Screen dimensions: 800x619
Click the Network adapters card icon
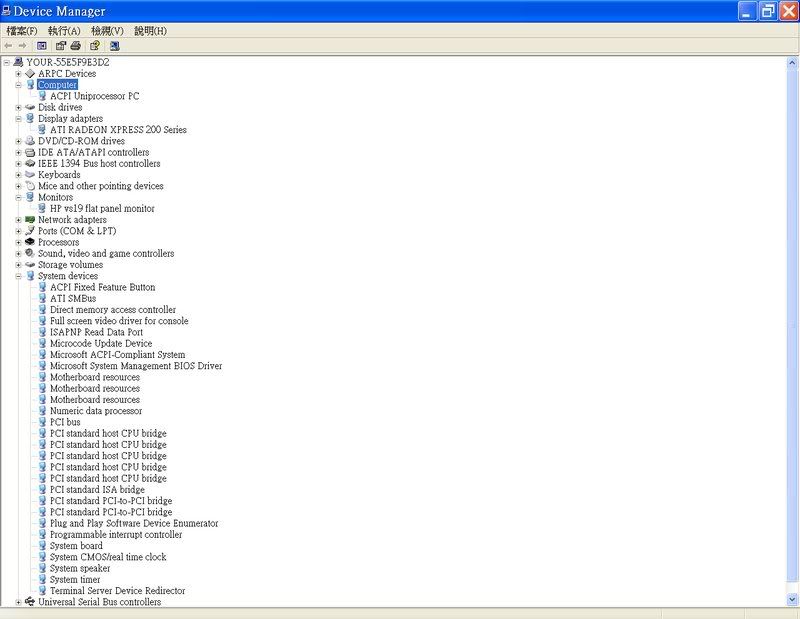click(x=30, y=219)
